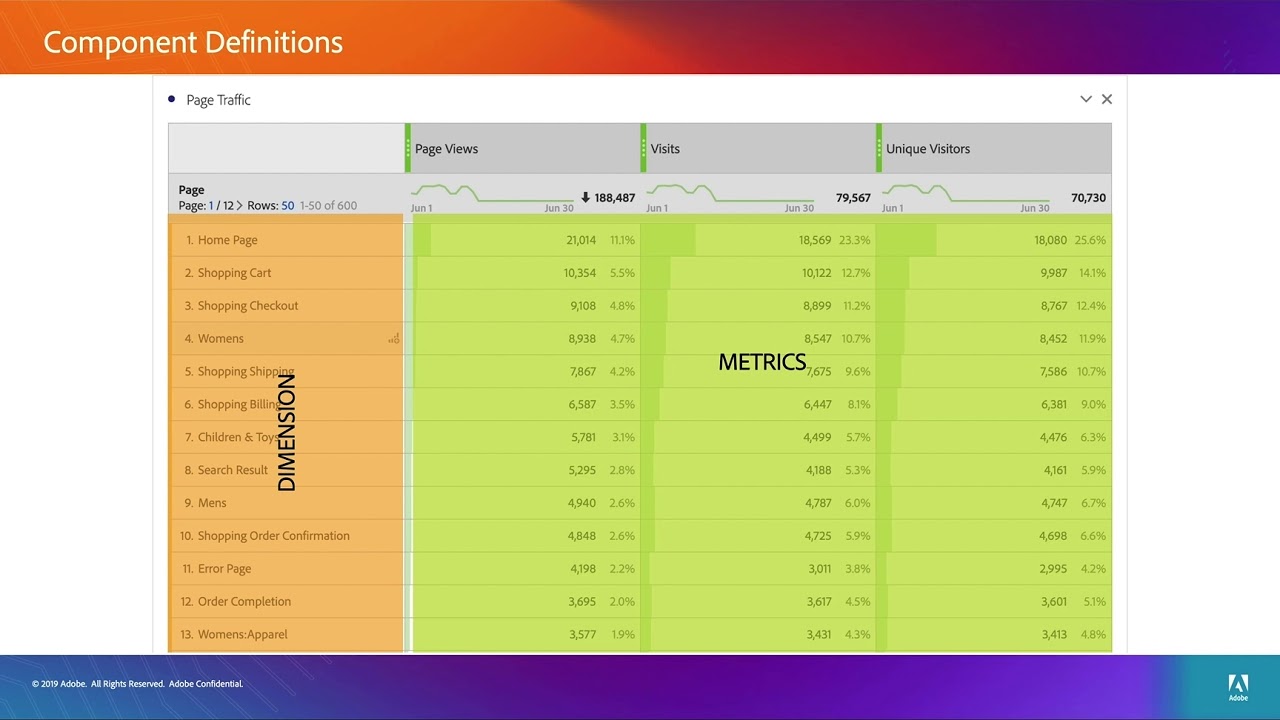Click Visits sparkline trend chart
1280x720 pixels.
click(729, 192)
